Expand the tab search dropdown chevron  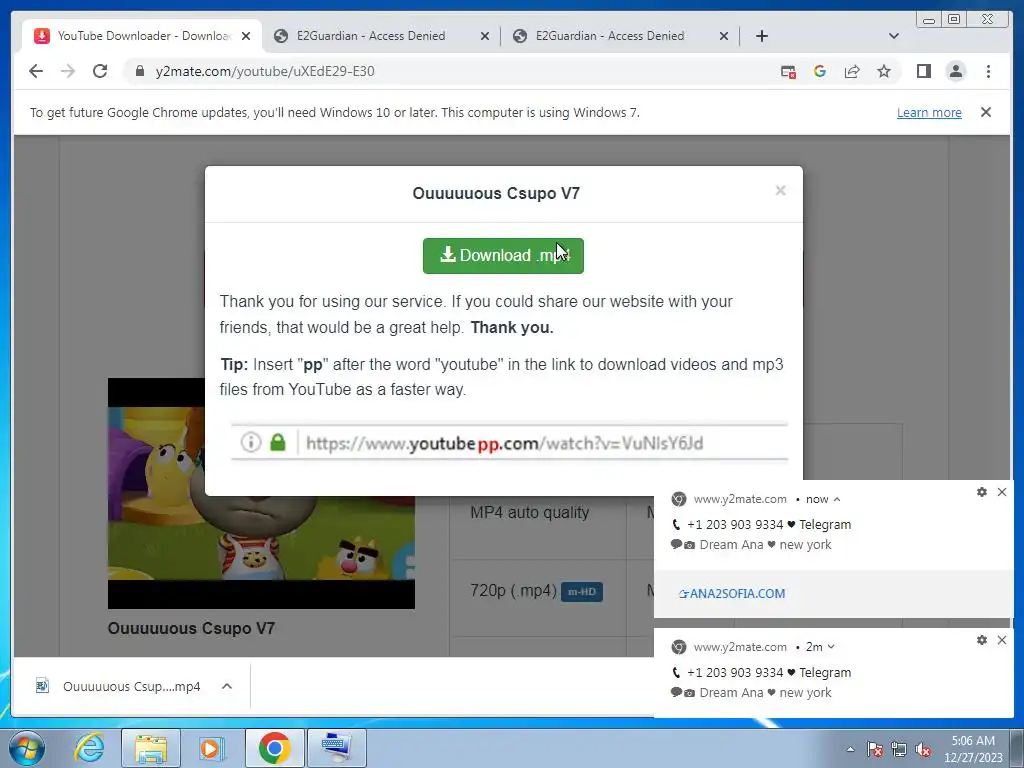tap(893, 36)
